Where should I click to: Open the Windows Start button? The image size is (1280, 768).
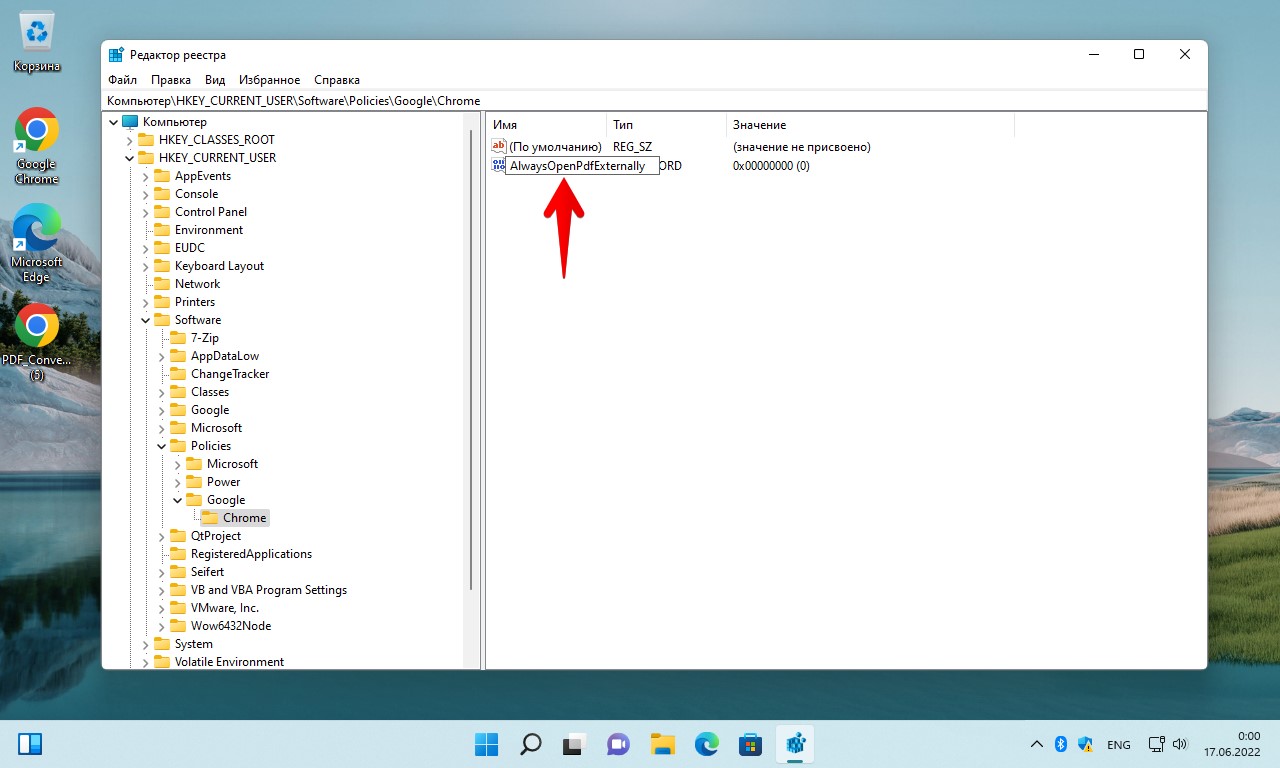[x=487, y=744]
